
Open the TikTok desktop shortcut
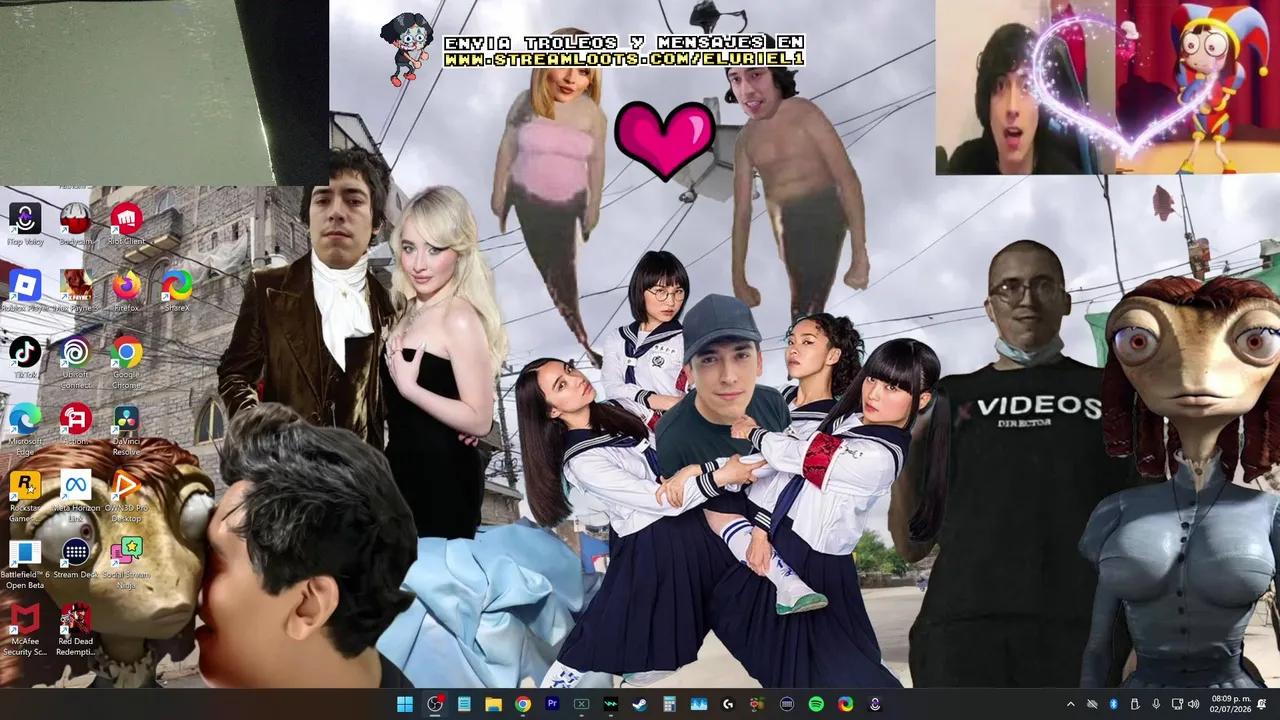coord(25,357)
